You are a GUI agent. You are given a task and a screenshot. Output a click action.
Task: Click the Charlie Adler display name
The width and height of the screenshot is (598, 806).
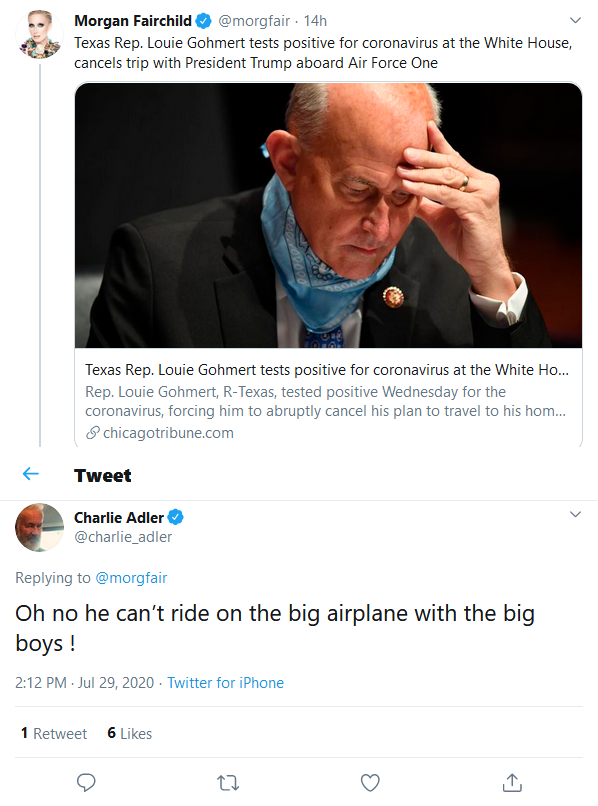coord(119,518)
